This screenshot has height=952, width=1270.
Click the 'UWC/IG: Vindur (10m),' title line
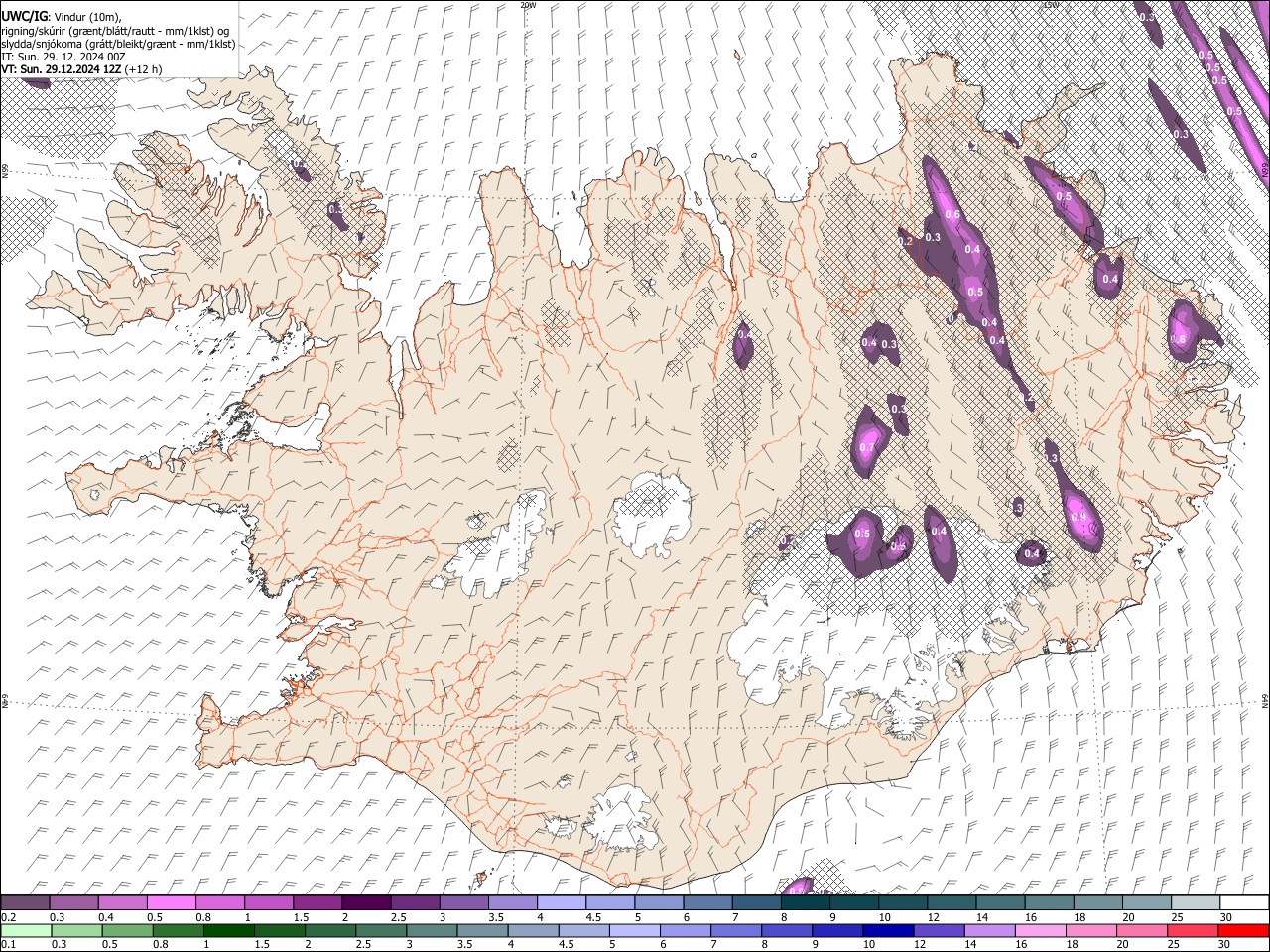pyautogui.click(x=62, y=17)
